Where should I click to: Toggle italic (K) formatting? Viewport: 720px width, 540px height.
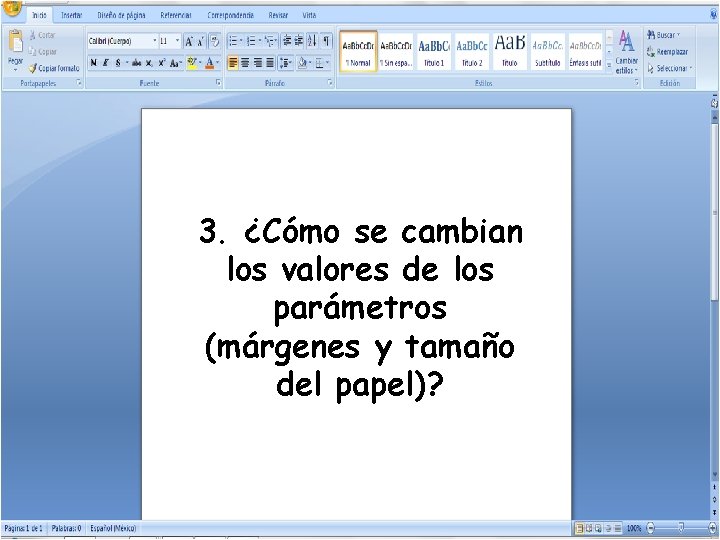[x=106, y=63]
